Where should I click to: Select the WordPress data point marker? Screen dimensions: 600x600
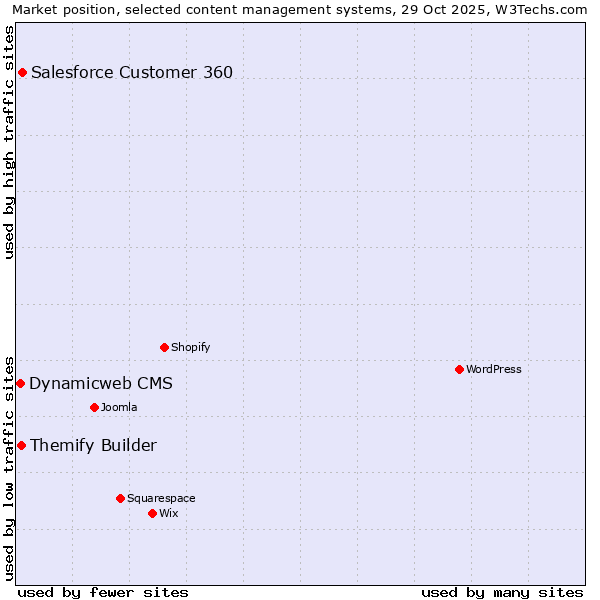pyautogui.click(x=459, y=369)
